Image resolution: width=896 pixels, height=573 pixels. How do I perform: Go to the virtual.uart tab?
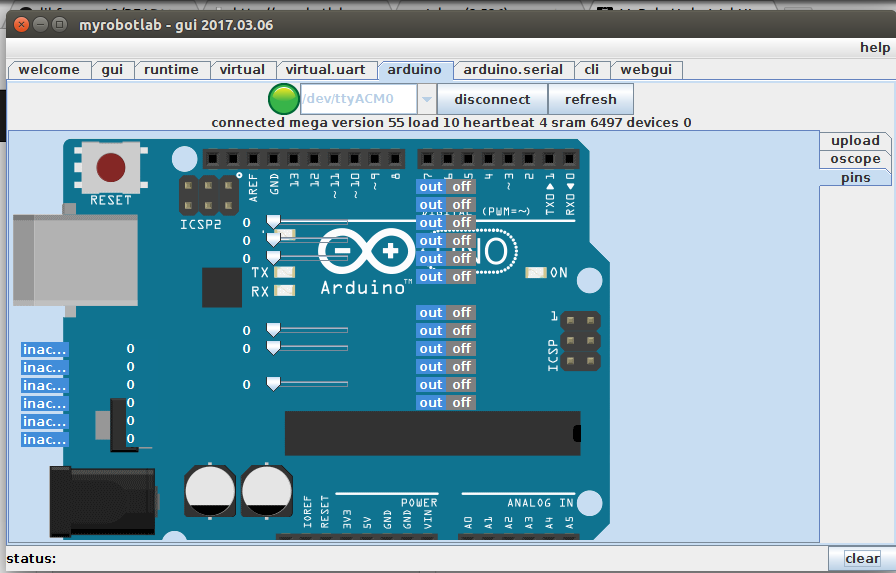coord(326,70)
